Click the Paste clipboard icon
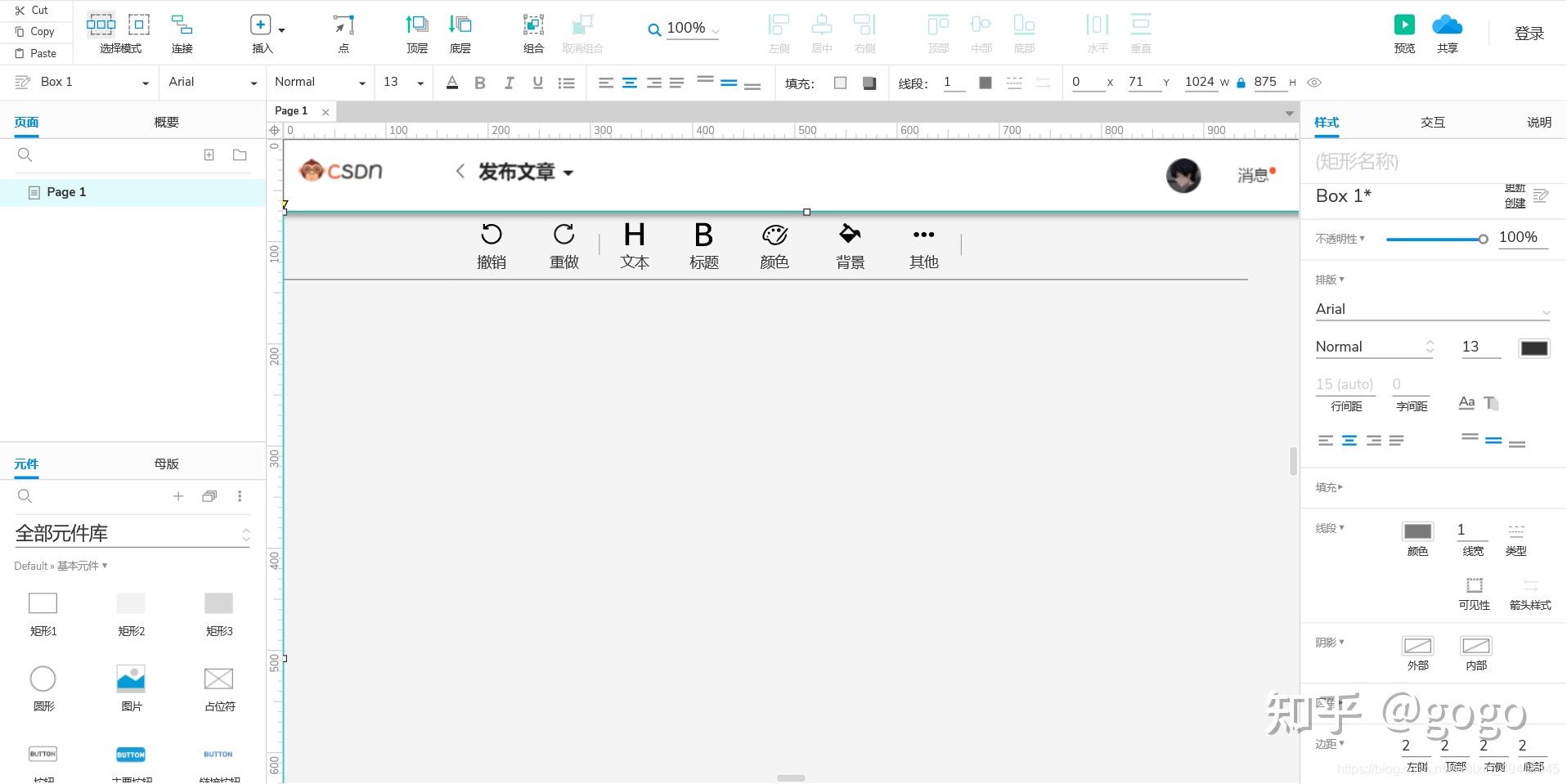 click(20, 53)
